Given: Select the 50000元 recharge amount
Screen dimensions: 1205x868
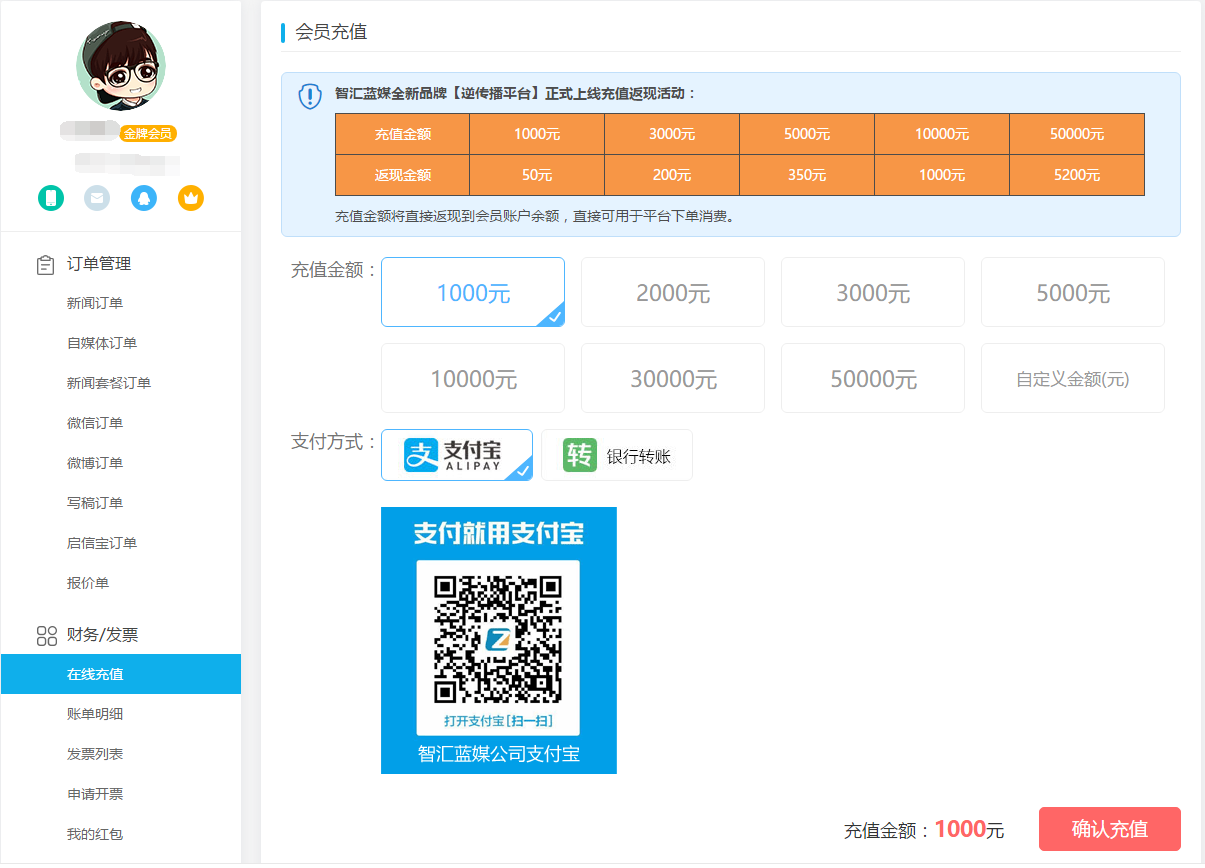Looking at the screenshot, I should point(873,378).
